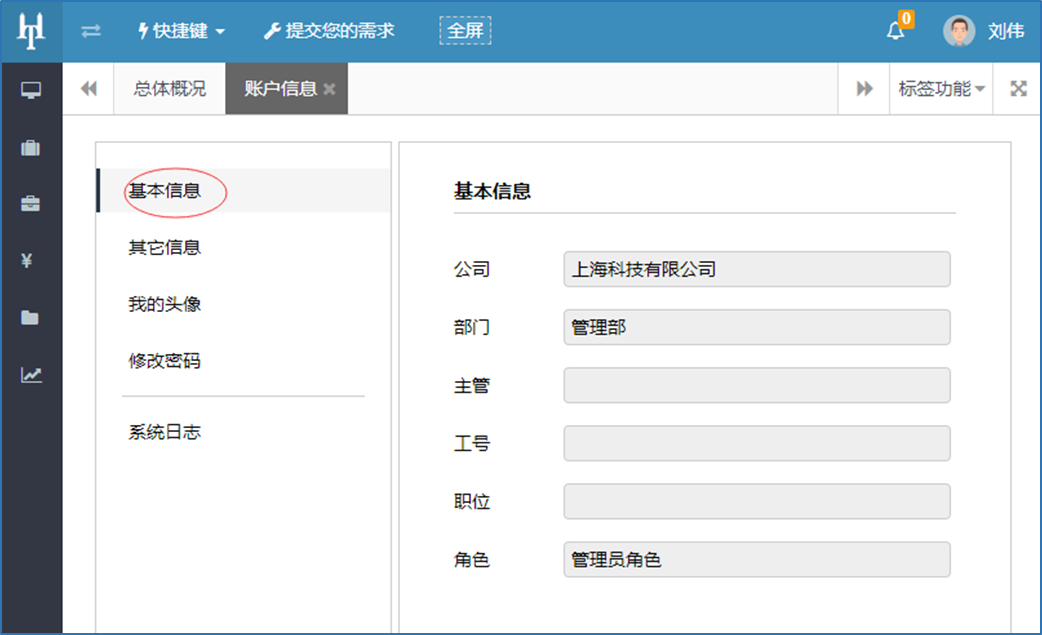Click the 公司 input field
This screenshot has height=635, width=1042.
click(757, 269)
